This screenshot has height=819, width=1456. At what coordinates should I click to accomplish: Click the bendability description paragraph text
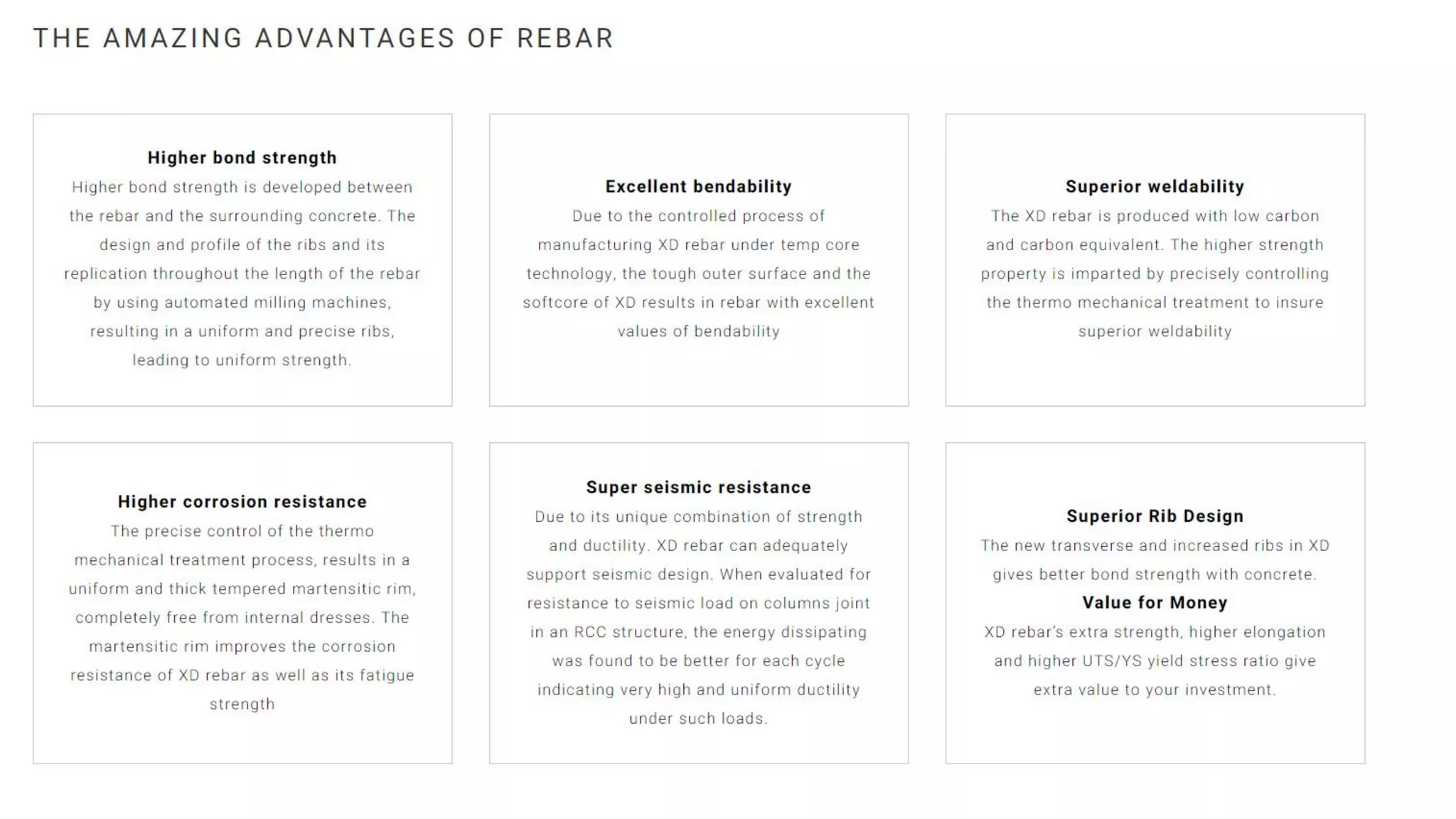(699, 274)
